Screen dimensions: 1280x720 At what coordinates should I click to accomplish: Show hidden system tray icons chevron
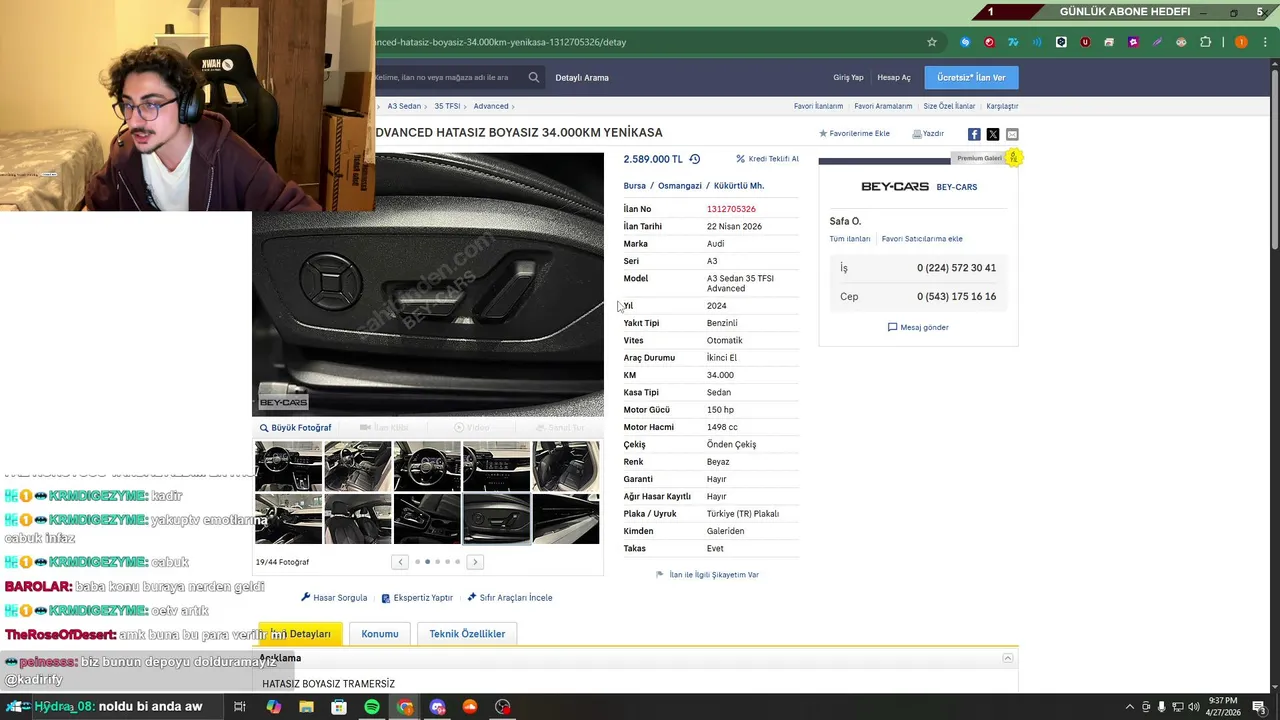(1130, 707)
